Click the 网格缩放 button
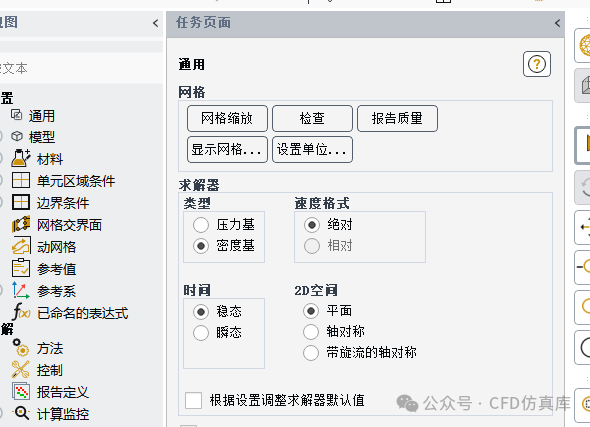 [x=227, y=119]
